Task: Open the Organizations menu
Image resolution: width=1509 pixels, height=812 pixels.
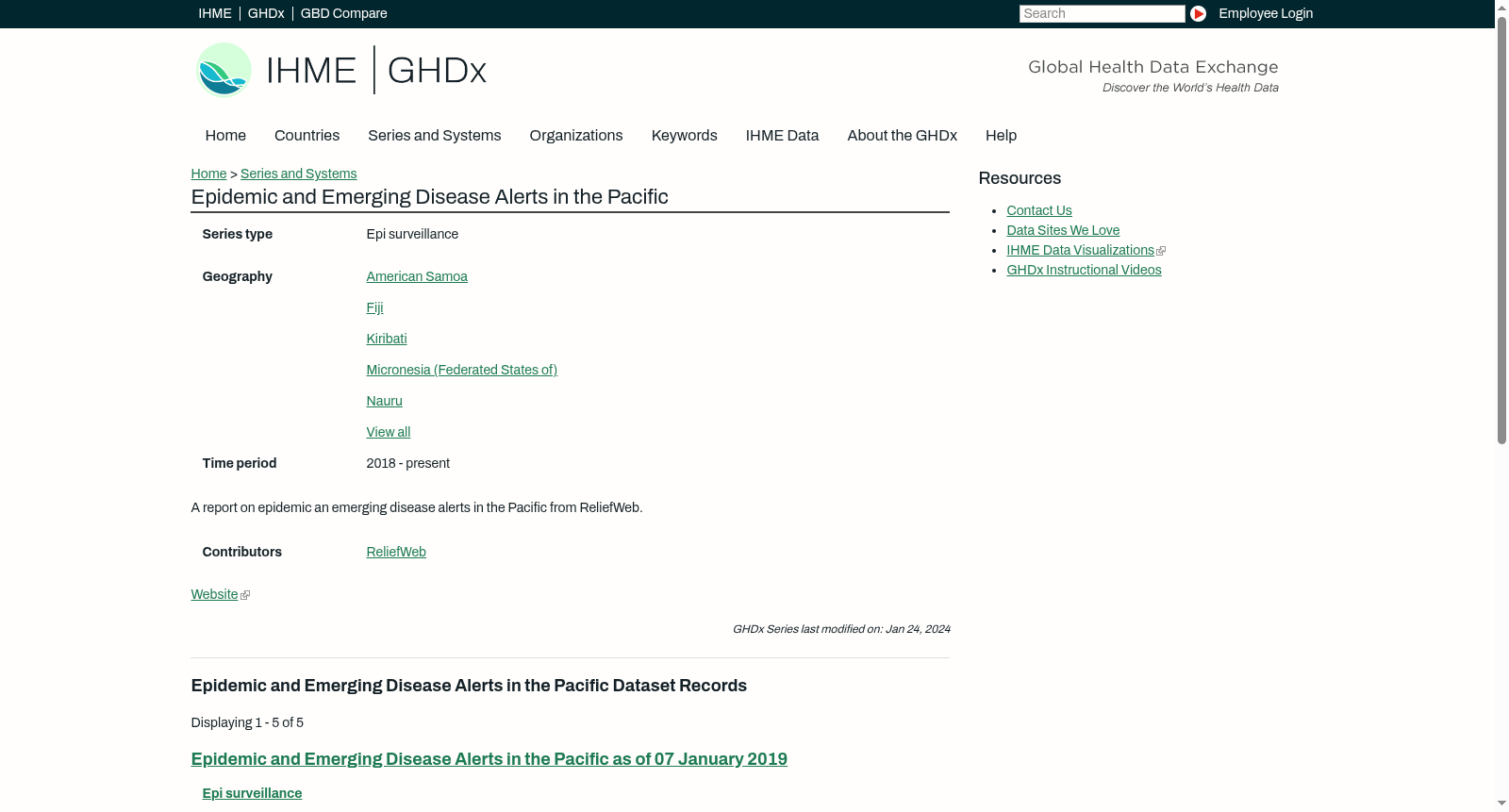Action: click(576, 136)
